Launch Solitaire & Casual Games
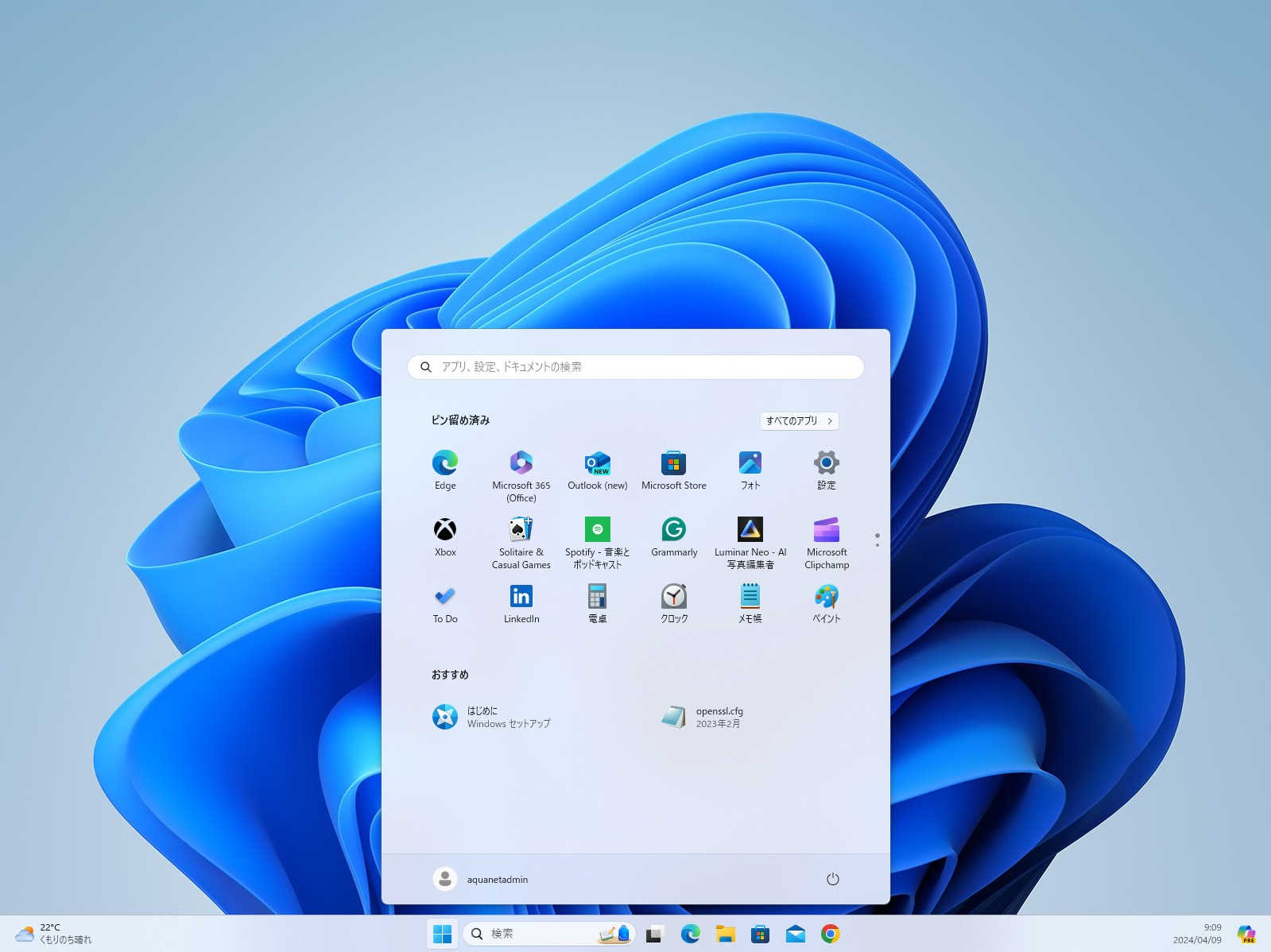Viewport: 1271px width, 952px height. pos(521,540)
